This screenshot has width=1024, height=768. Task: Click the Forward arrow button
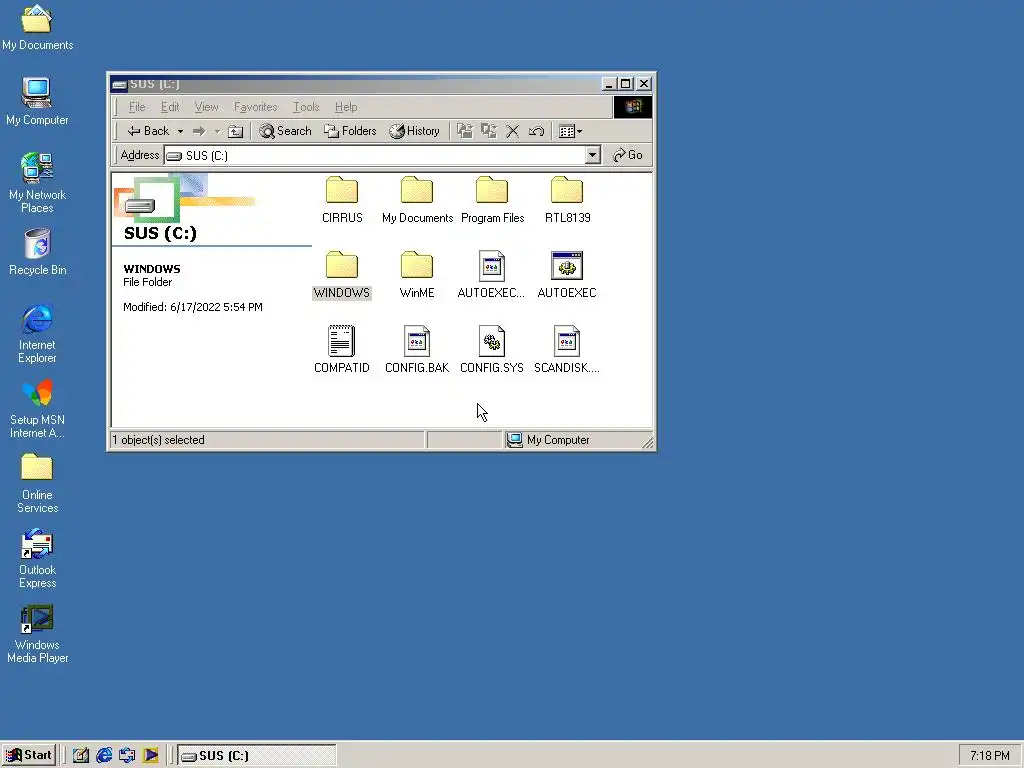(199, 131)
